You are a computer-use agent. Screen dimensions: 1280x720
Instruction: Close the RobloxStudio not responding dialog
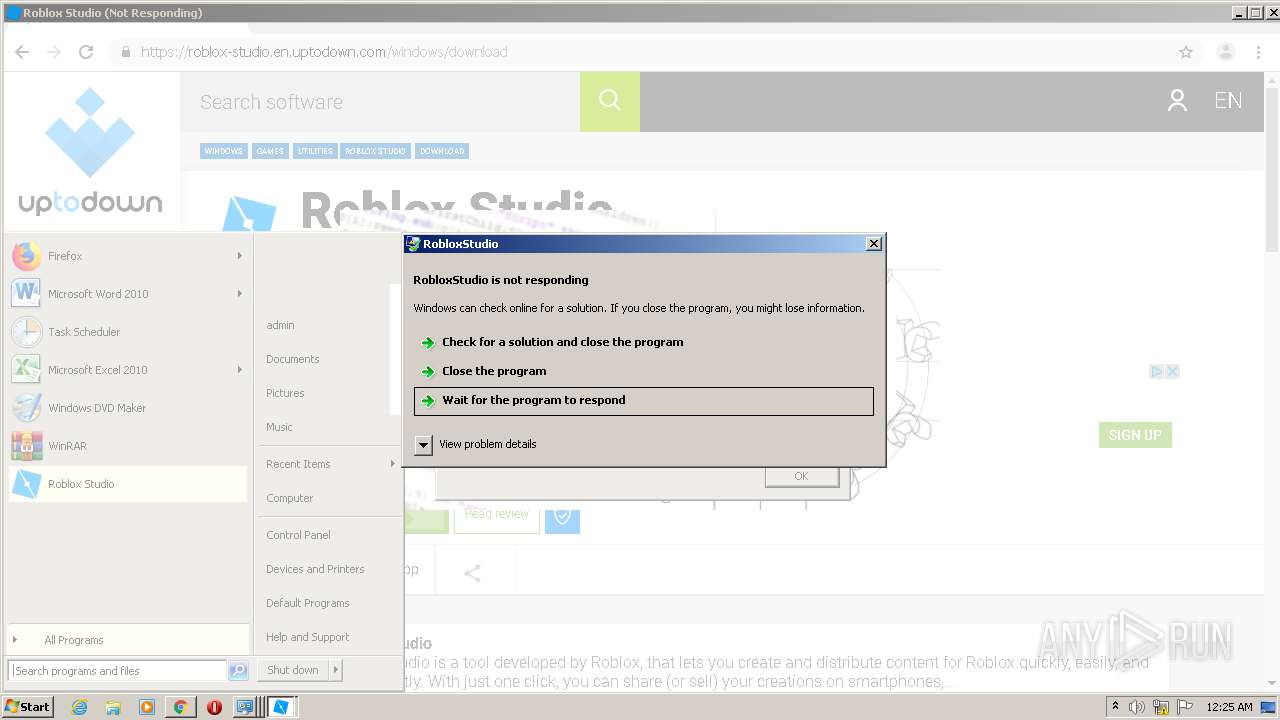pyautogui.click(x=873, y=243)
